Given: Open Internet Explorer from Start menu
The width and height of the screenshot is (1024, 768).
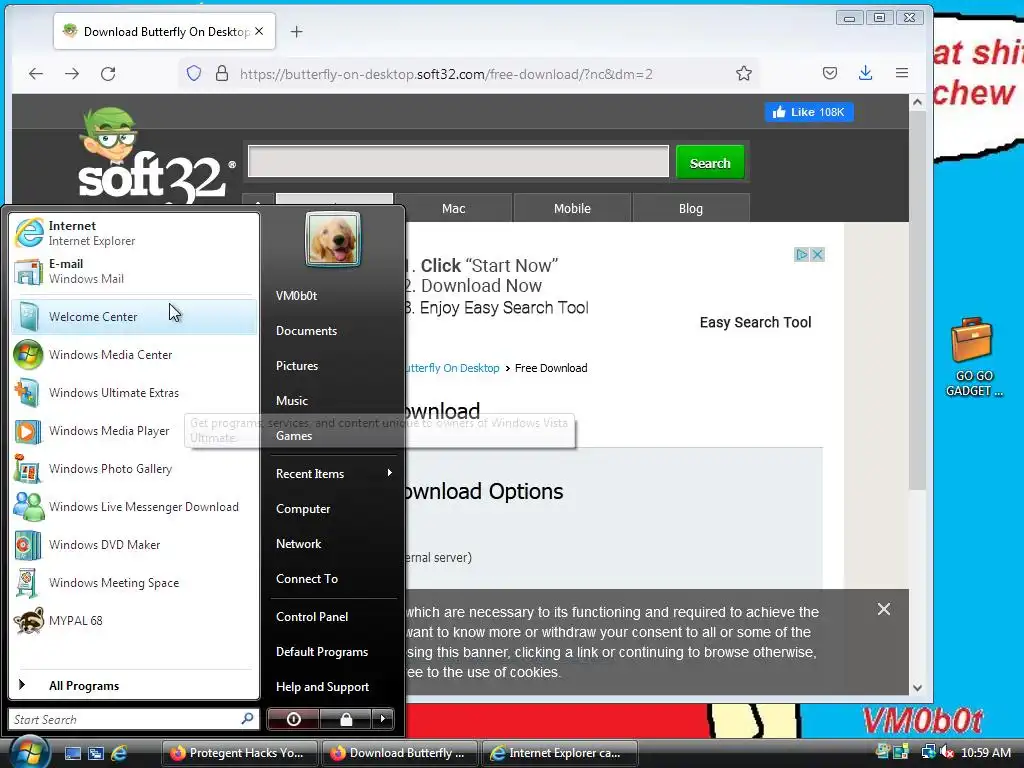Looking at the screenshot, I should click(x=134, y=233).
